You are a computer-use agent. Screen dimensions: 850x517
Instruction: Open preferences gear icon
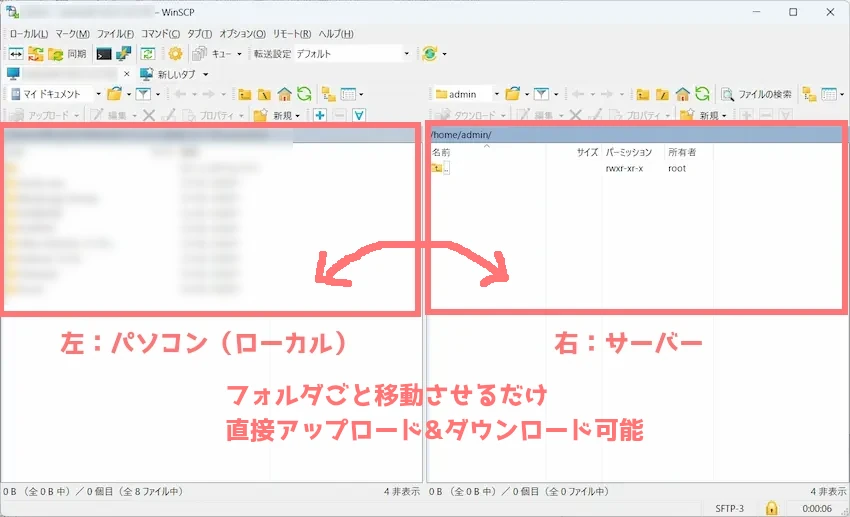coord(175,54)
